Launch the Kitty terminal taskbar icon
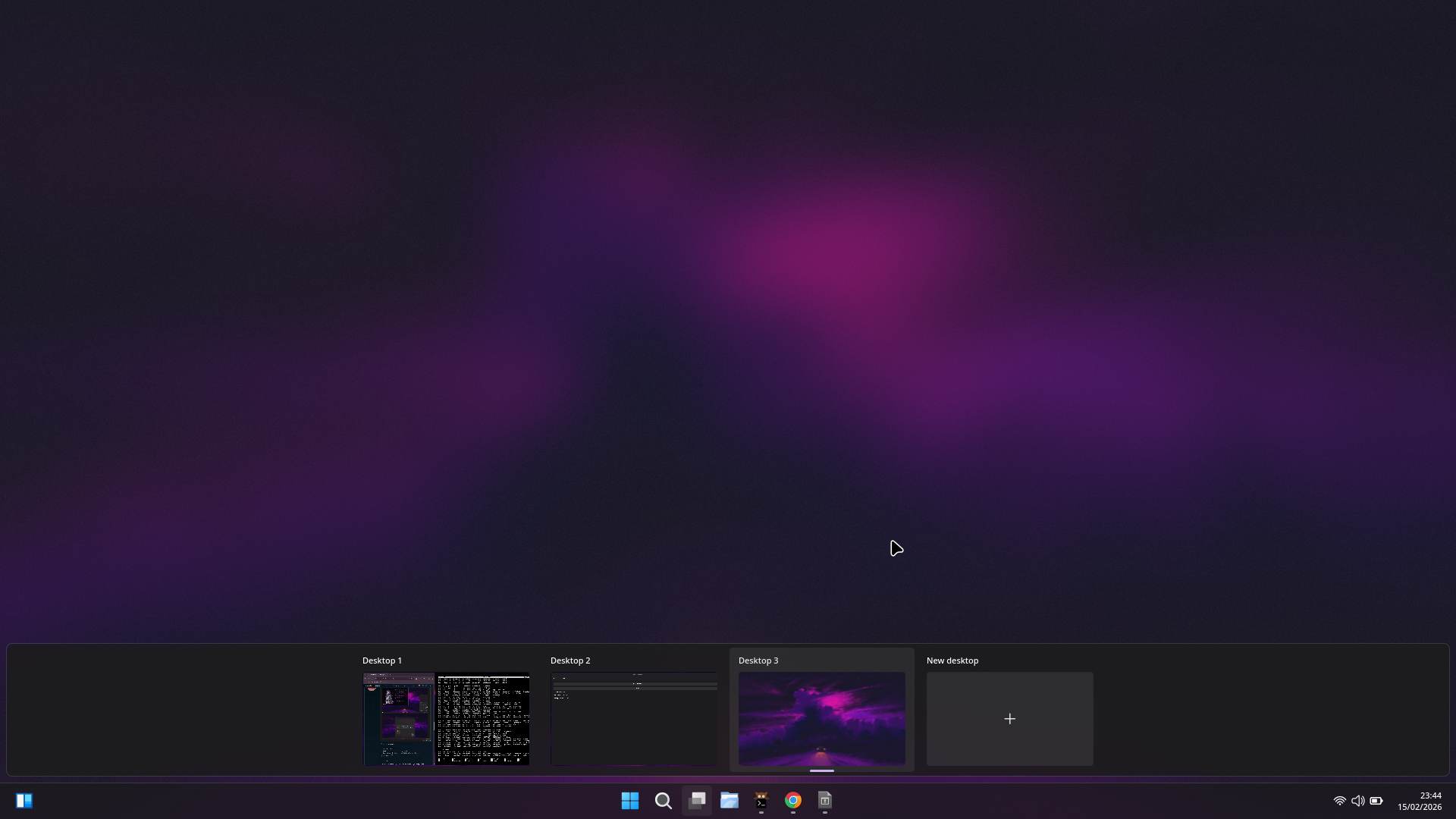 (761, 801)
